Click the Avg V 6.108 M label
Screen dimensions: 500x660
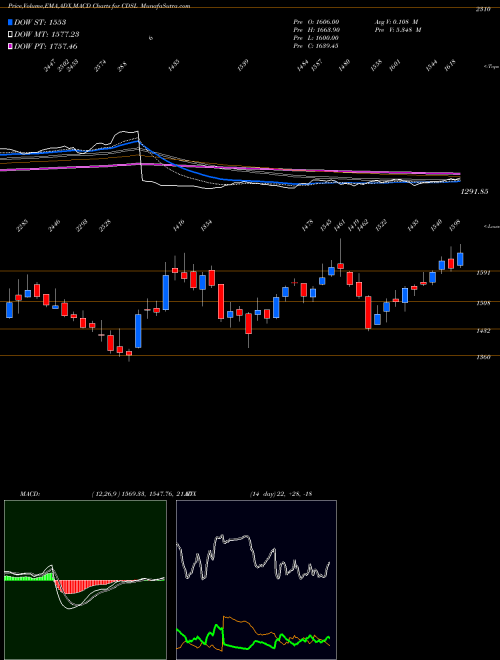(396, 22)
